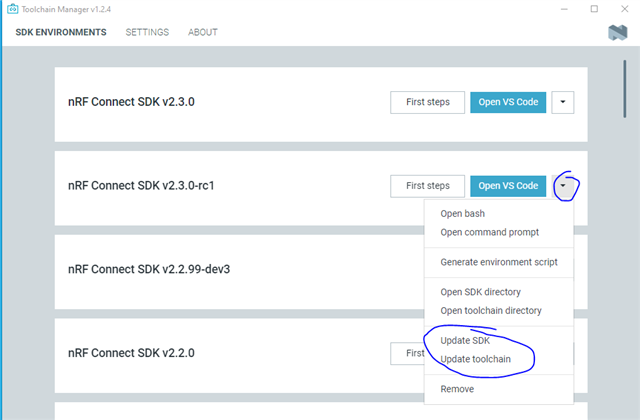The image size is (640, 420).
Task: Select the SDK ENVIRONMENTS tab
Action: click(x=61, y=32)
